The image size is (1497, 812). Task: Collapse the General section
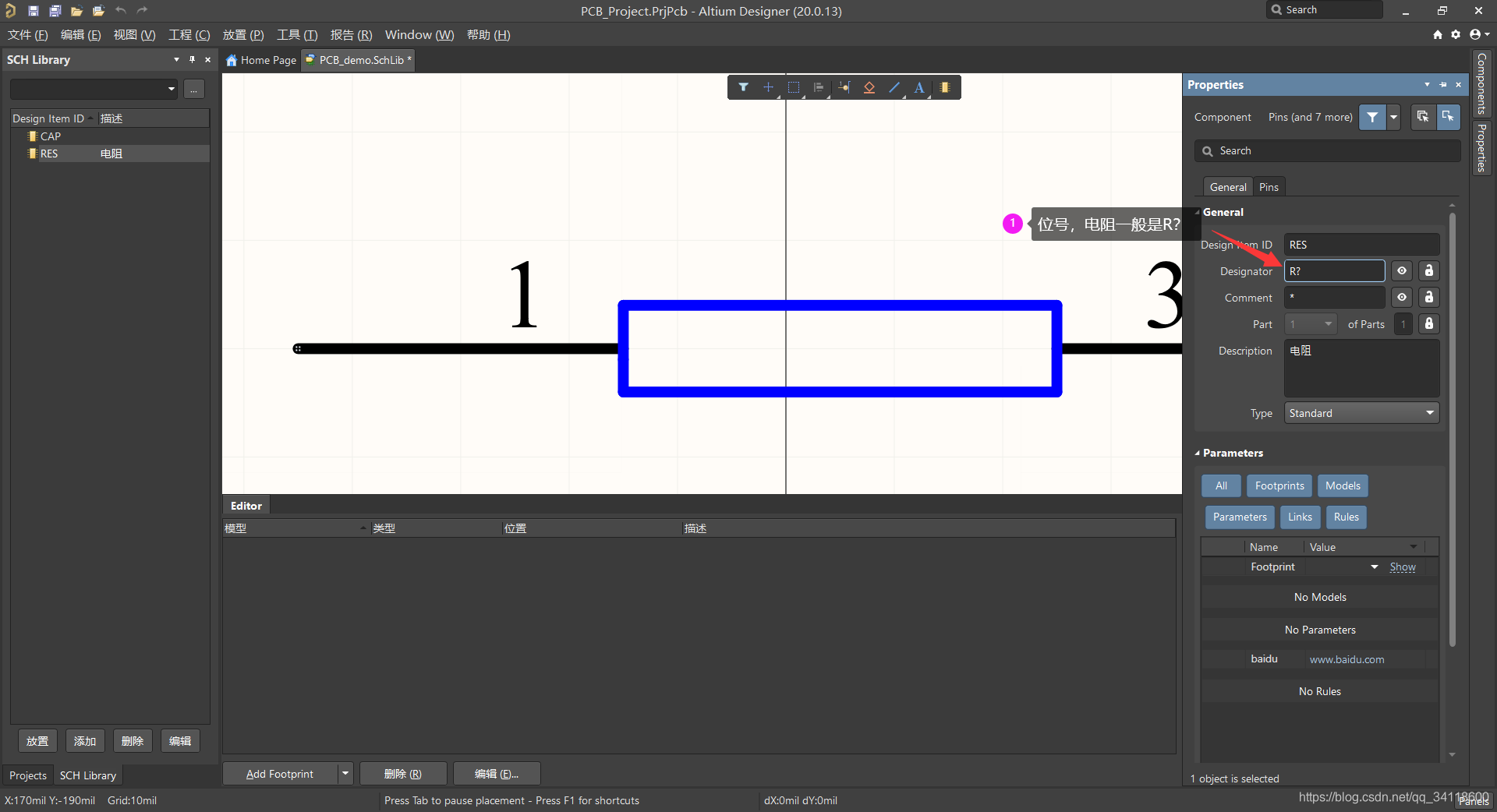[1198, 212]
